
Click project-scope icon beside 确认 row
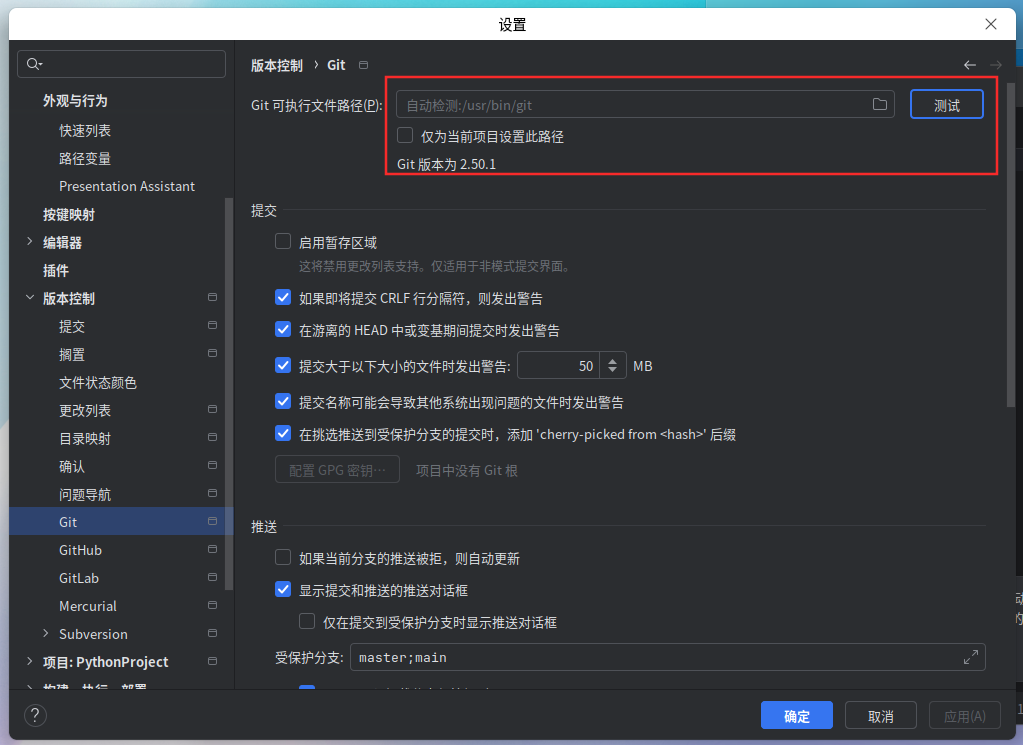click(x=212, y=465)
